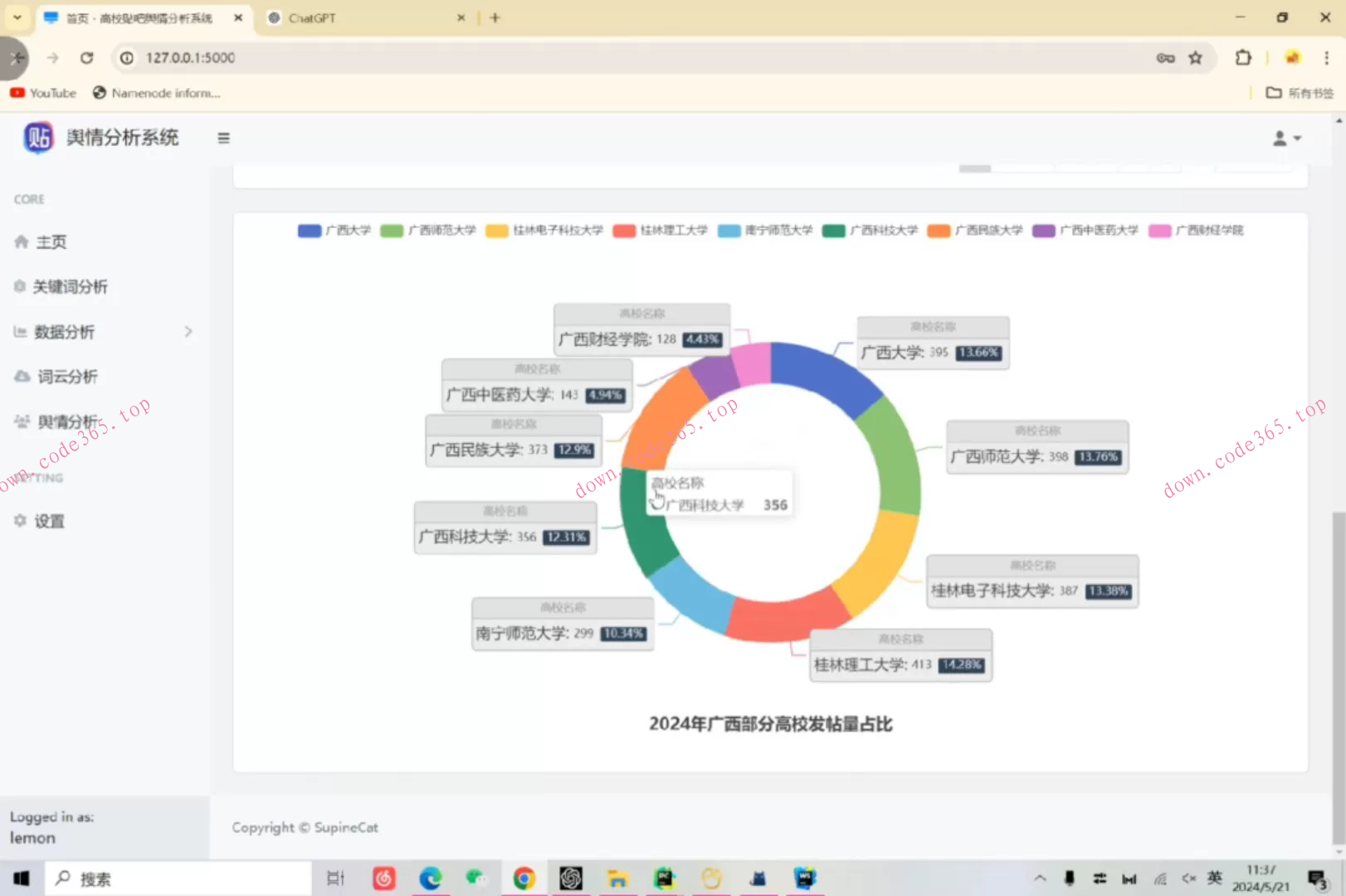Viewport: 1346px width, 896px height.
Task: Toggle 广西大学 legend series
Action: point(334,231)
